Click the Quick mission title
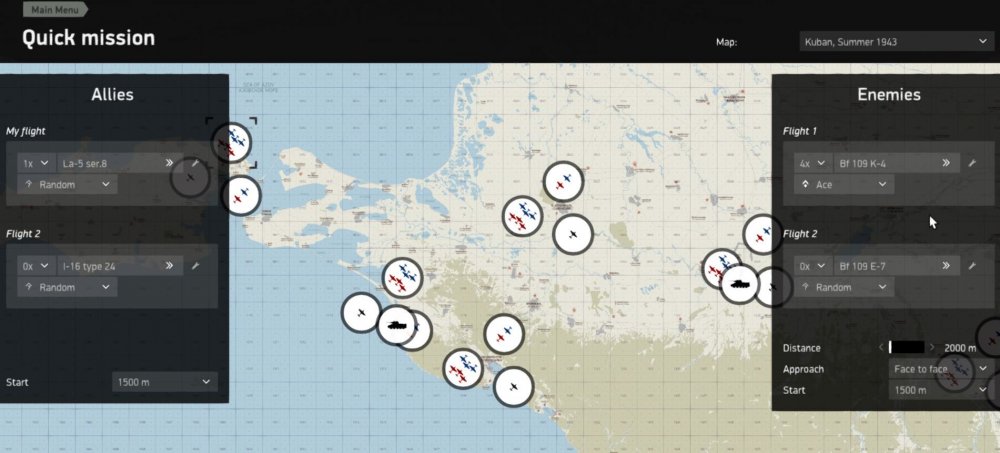Screen dimensions: 1000x453 point(89,38)
